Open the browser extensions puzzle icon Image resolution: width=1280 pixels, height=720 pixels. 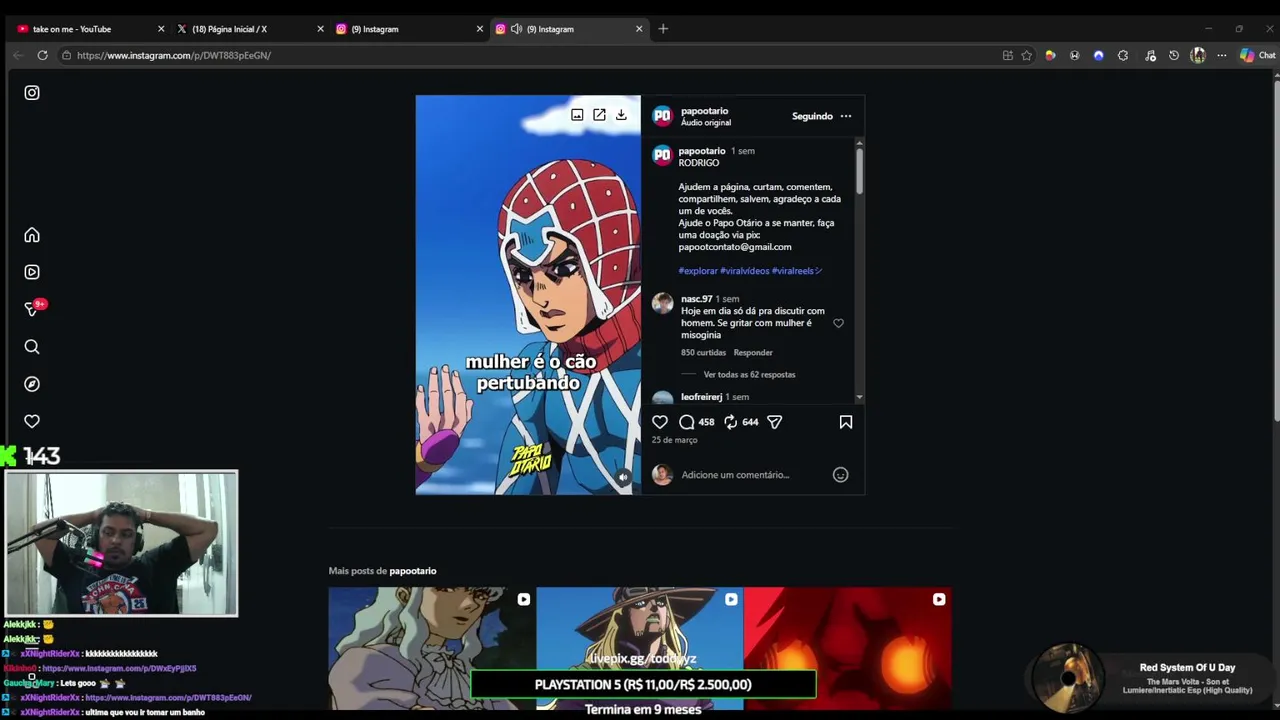1123,55
